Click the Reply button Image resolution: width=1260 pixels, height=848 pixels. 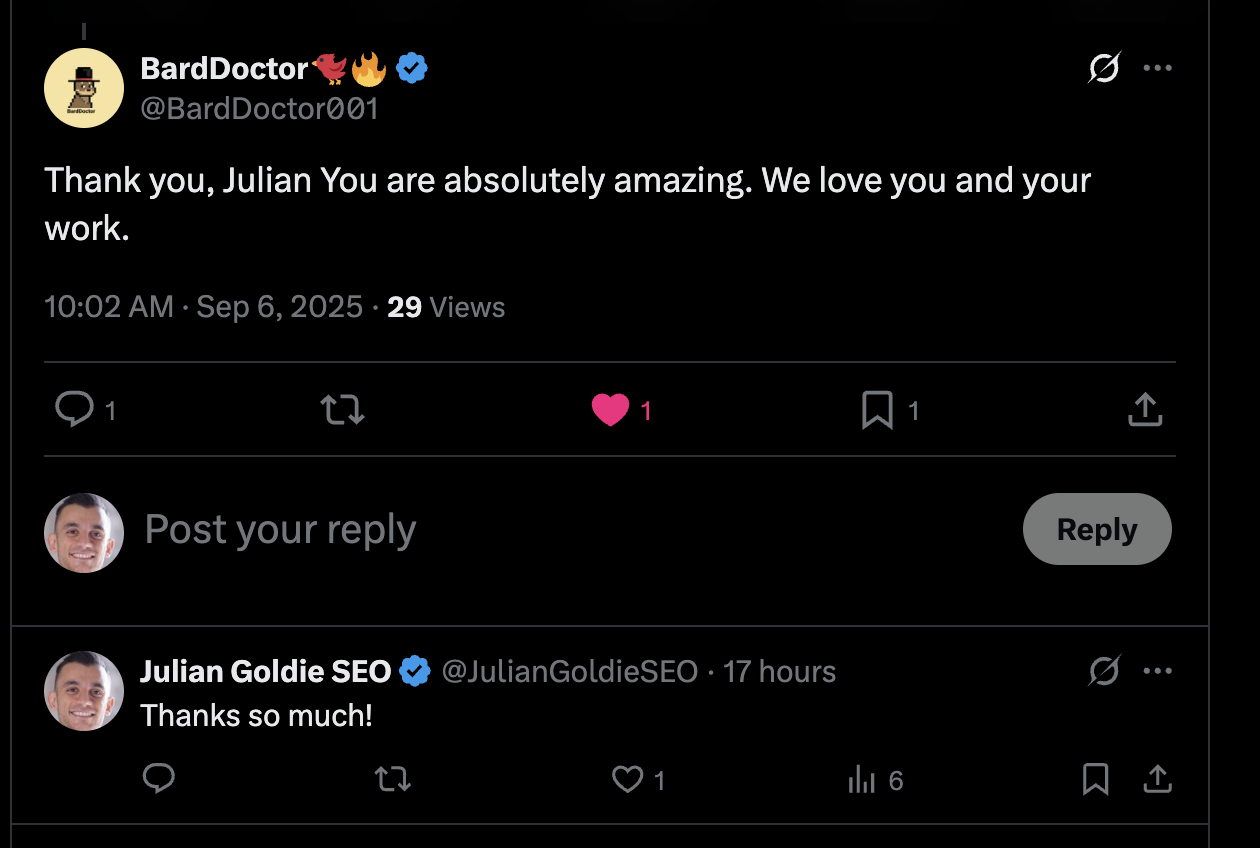pyautogui.click(x=1097, y=529)
